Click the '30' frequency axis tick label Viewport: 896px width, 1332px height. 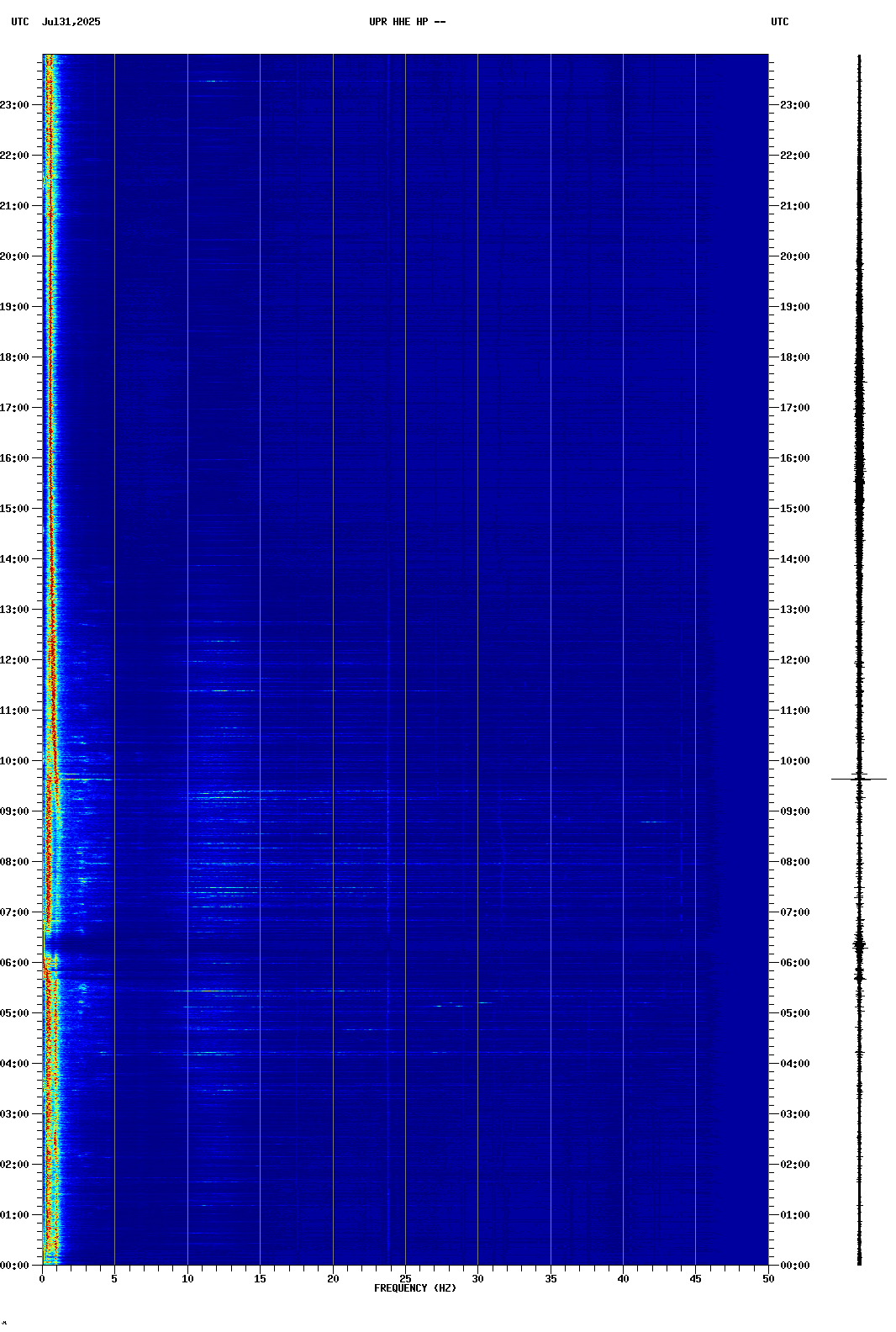pos(477,1279)
